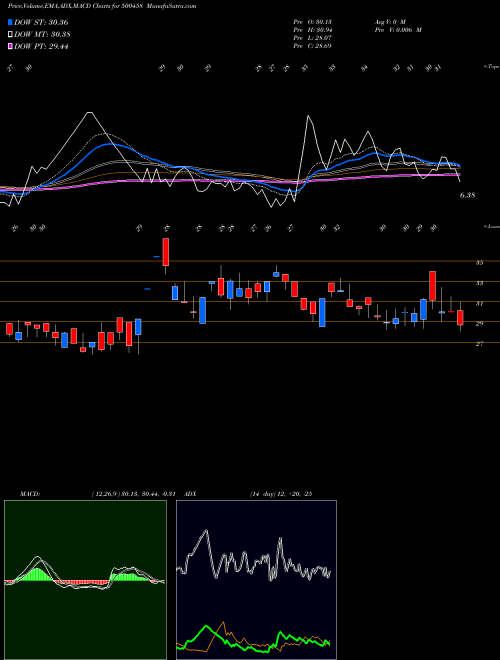Click the blue DOW ST legend swatch
The height and width of the screenshot is (660, 500).
point(11,22)
